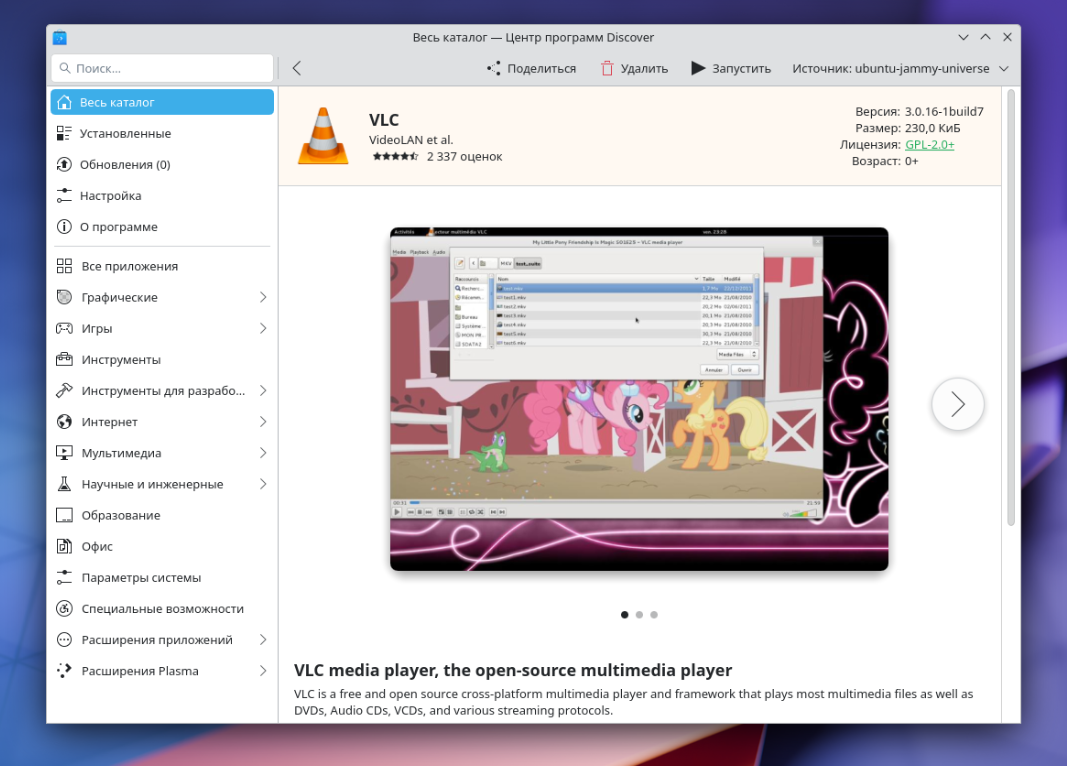Select the Все приложения category

coord(162,266)
